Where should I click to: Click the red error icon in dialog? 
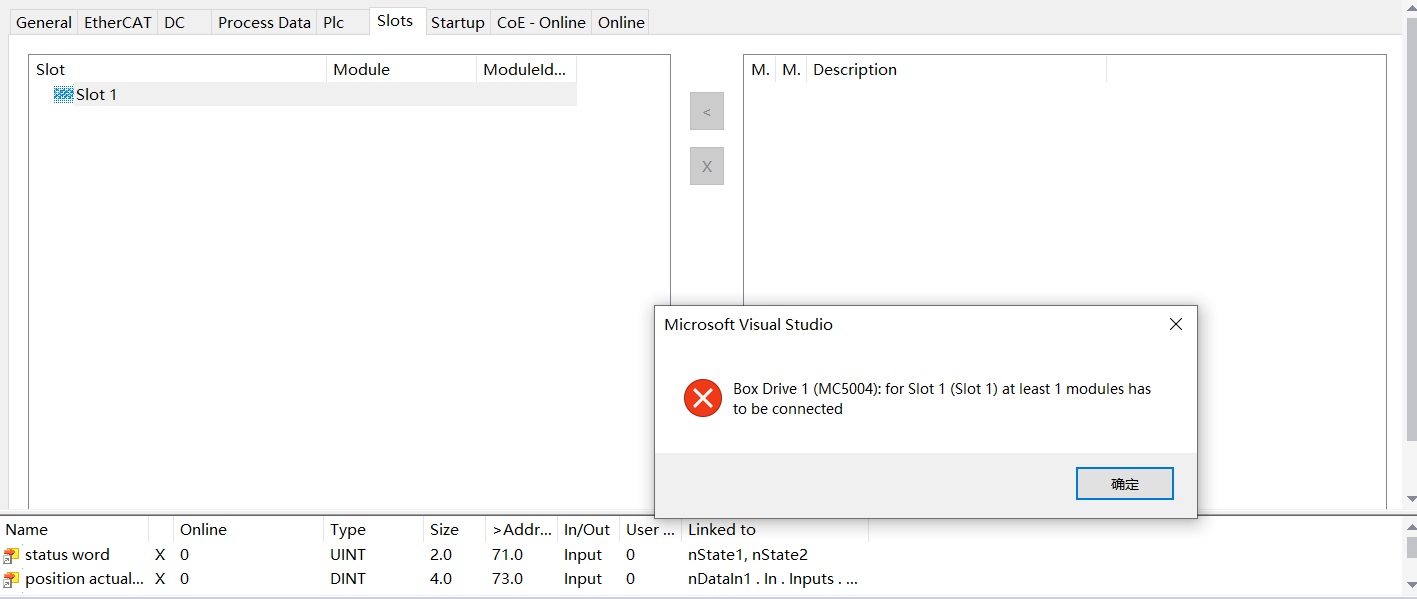(703, 398)
